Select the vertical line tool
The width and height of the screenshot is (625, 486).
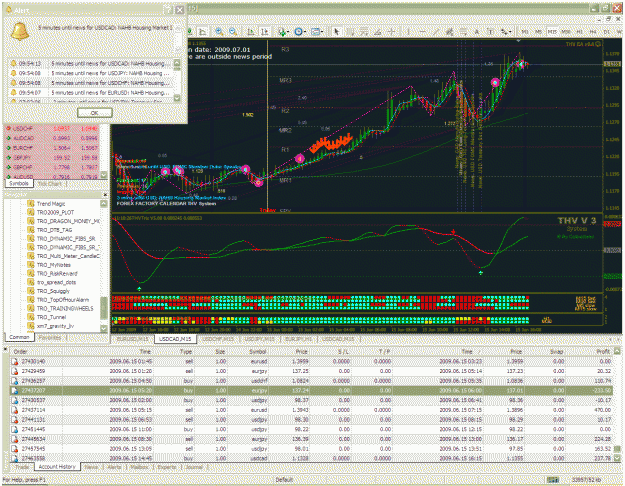408,31
